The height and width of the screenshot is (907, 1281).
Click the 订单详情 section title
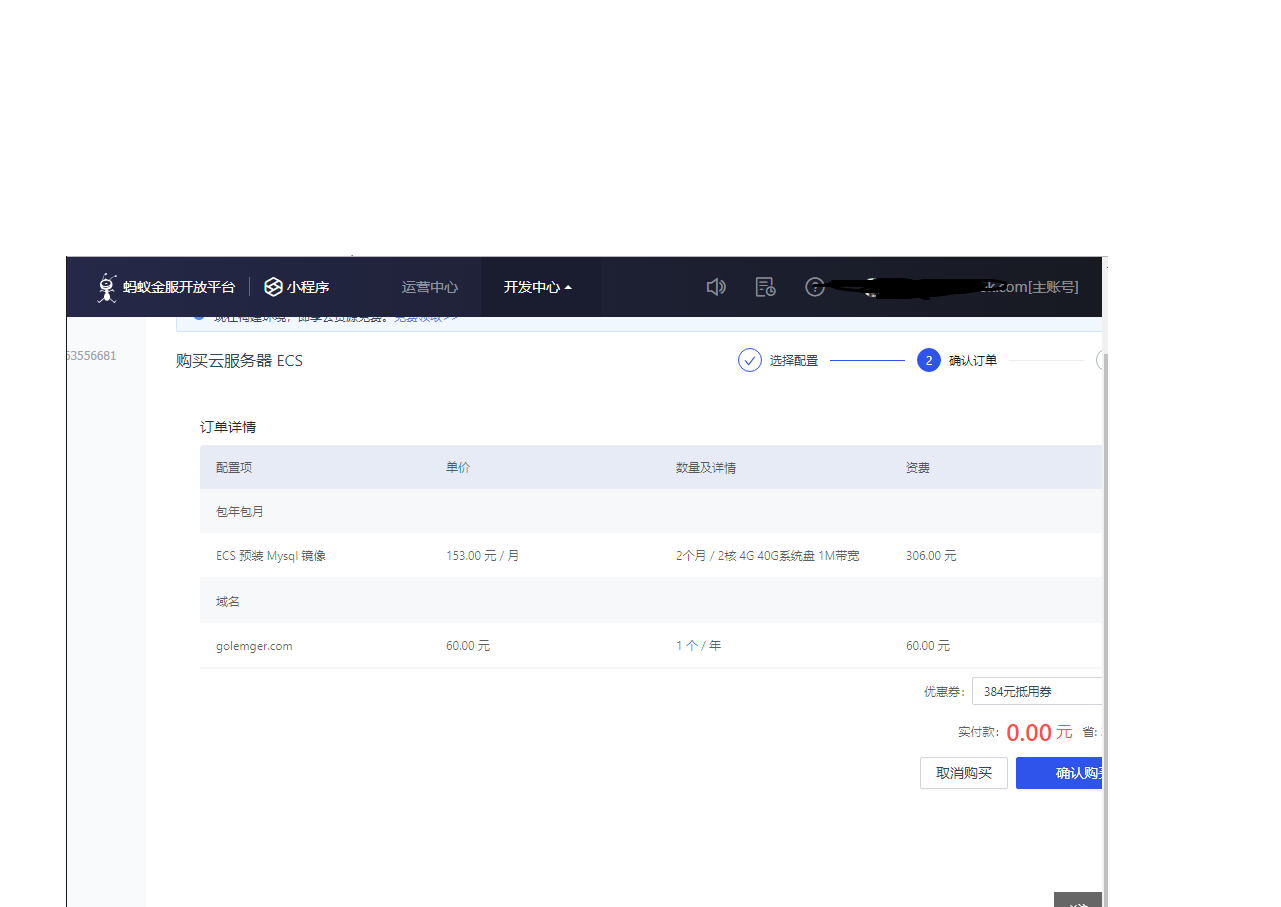[x=228, y=427]
